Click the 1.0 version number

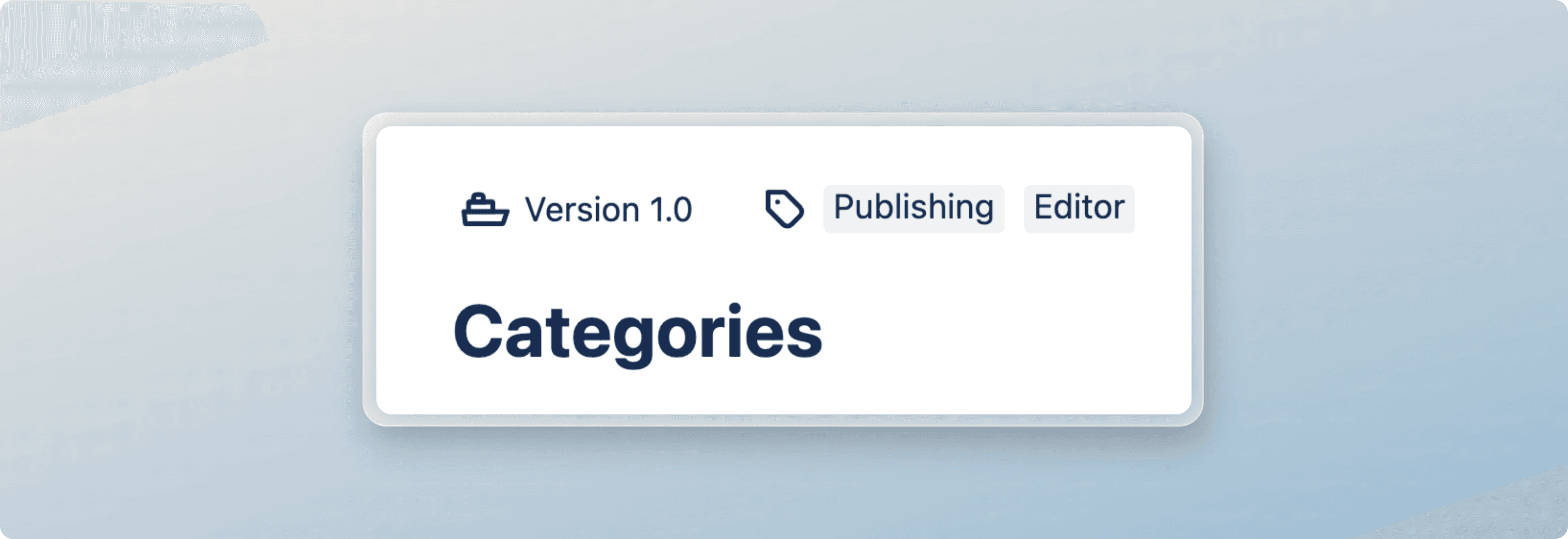click(671, 210)
